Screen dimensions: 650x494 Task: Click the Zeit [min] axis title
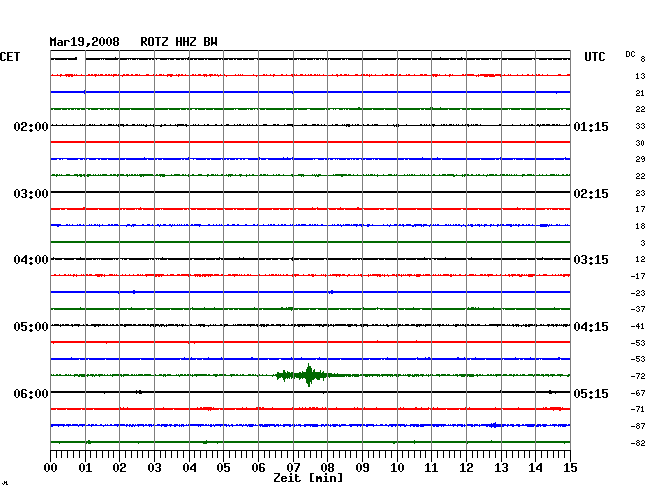click(308, 478)
